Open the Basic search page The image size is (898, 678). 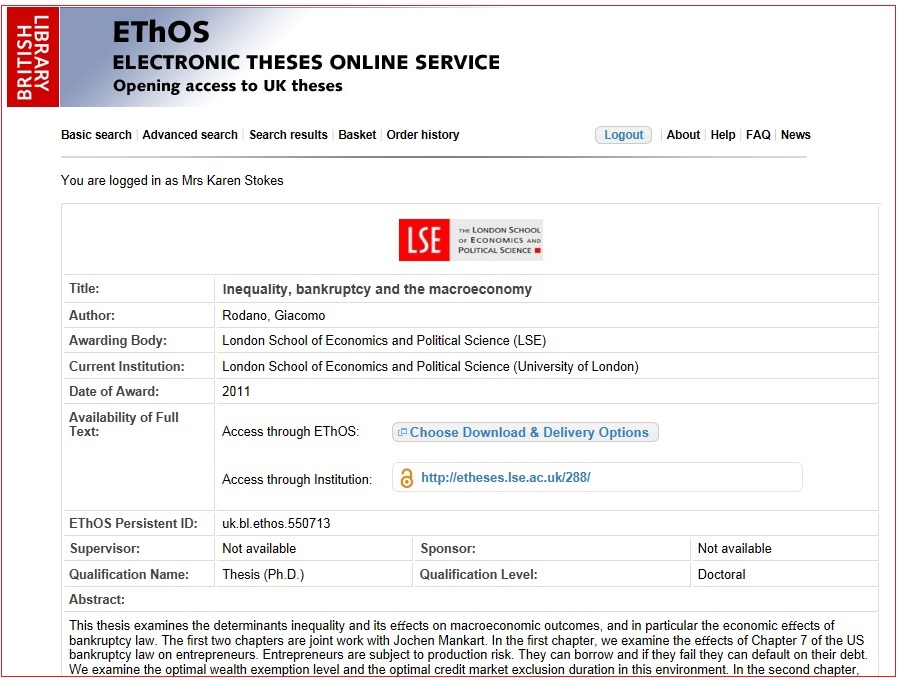pos(96,135)
